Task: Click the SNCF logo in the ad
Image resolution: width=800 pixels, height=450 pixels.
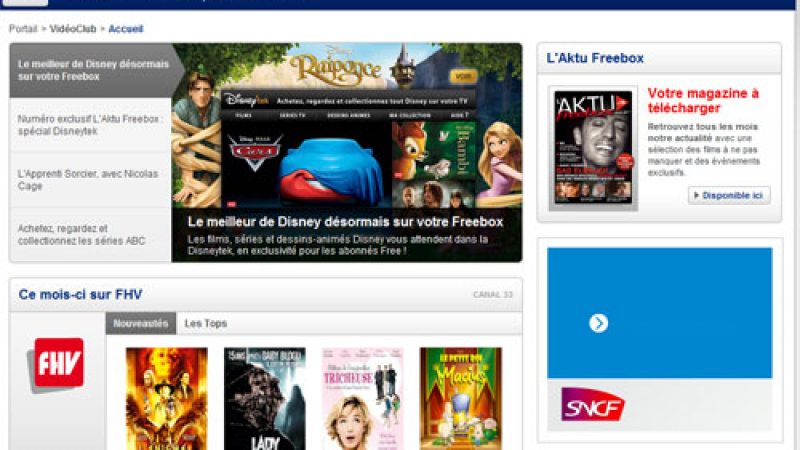Action: point(592,404)
